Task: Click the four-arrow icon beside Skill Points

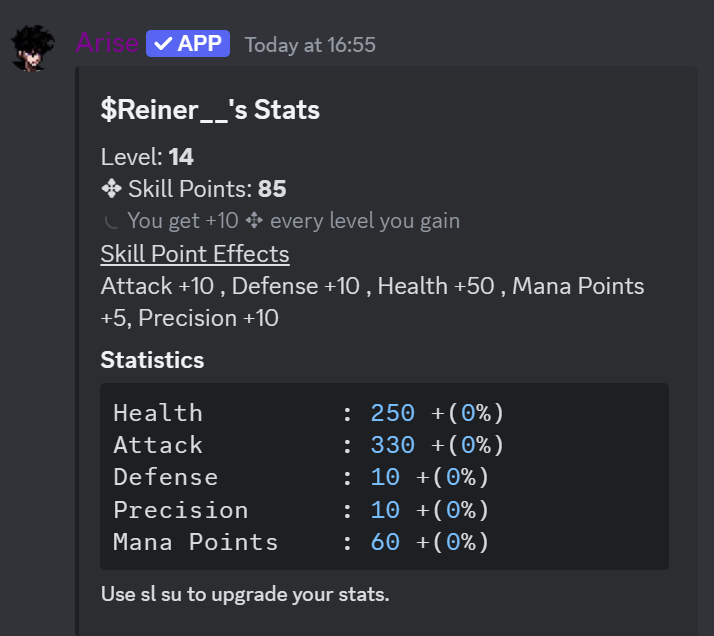Action: [111, 189]
